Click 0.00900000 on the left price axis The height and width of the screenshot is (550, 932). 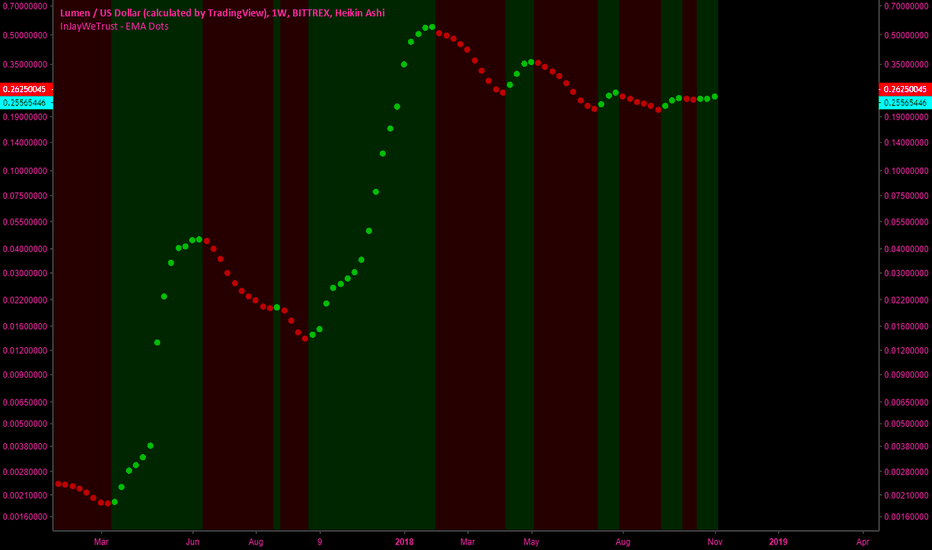pos(25,375)
